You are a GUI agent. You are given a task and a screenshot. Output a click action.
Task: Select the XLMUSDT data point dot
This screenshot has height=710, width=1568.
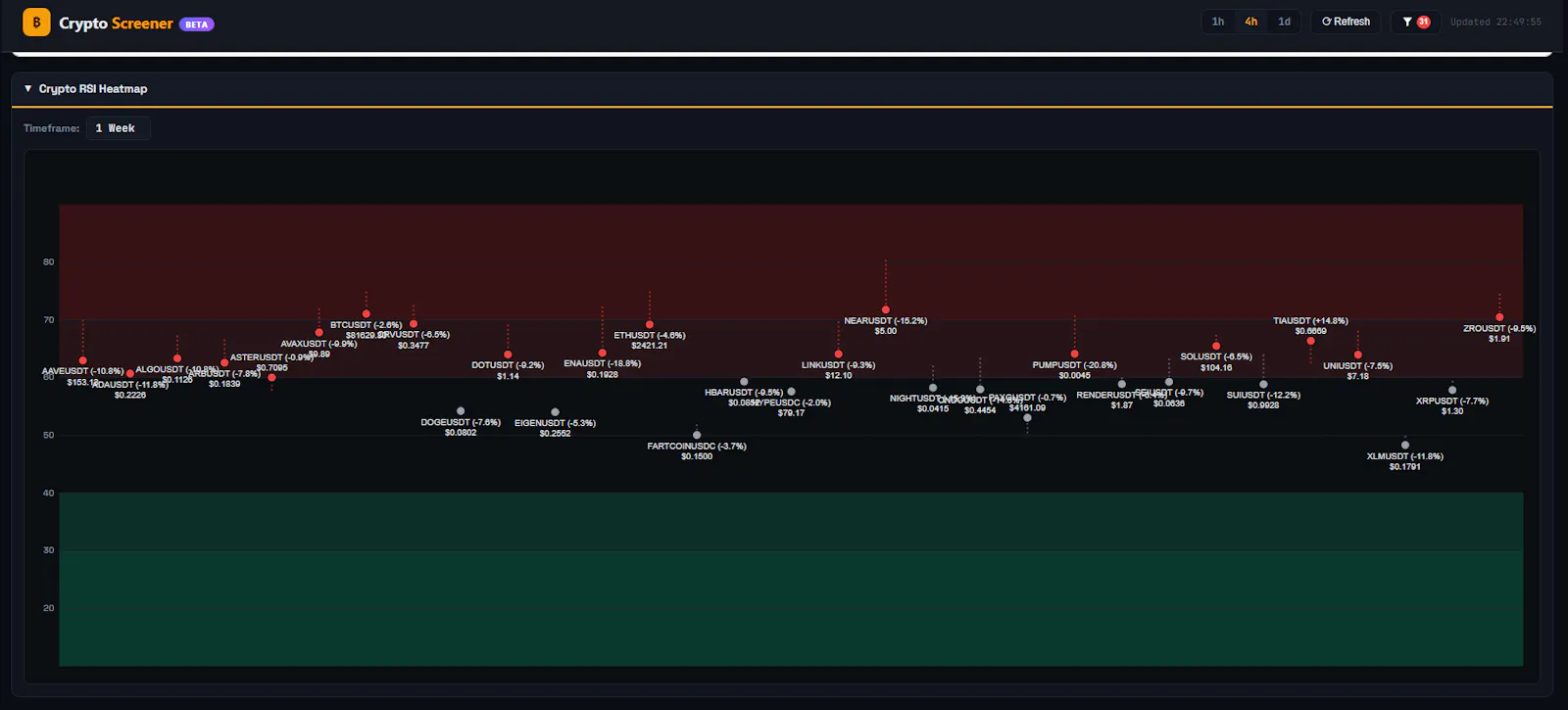pyautogui.click(x=1405, y=445)
